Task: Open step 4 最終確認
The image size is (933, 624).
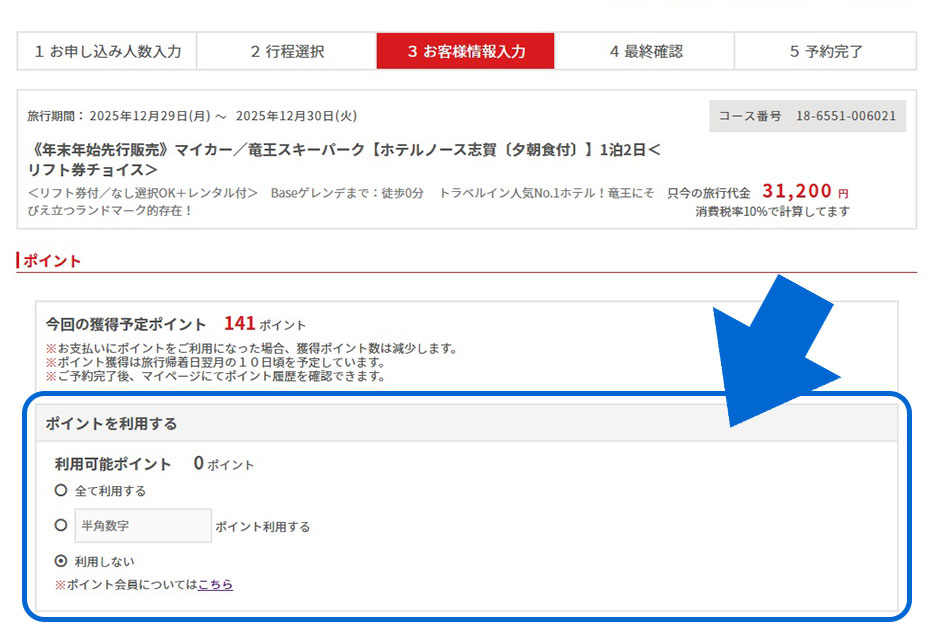Action: point(644,51)
